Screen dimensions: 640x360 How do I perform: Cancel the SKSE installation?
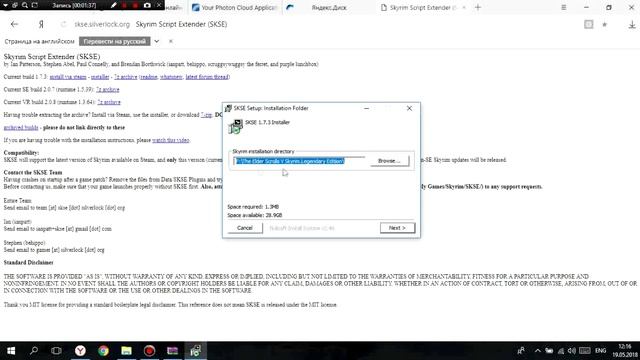pyautogui.click(x=244, y=228)
